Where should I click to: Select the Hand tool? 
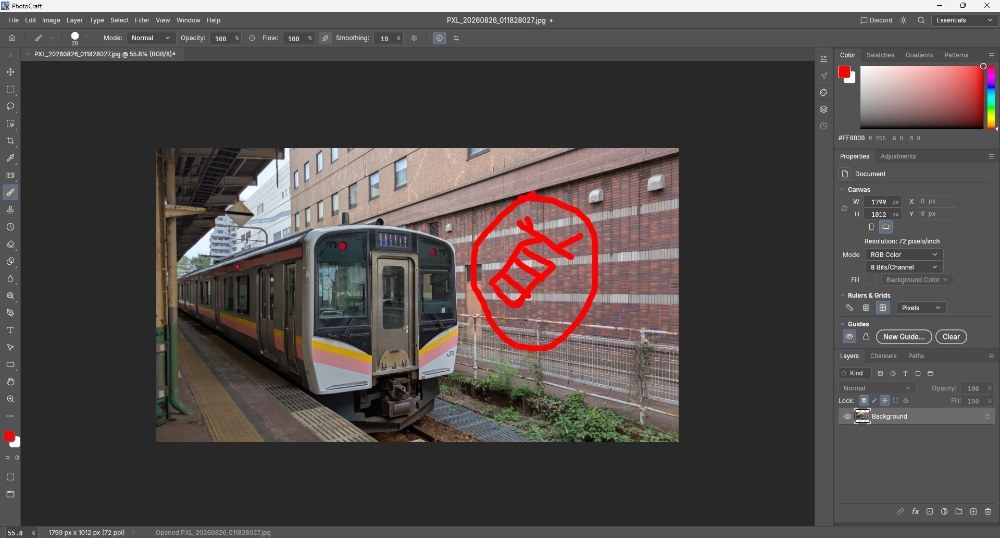10,382
